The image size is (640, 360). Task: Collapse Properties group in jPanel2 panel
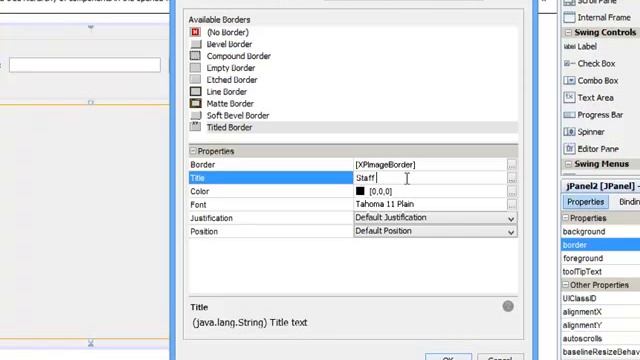coord(565,218)
